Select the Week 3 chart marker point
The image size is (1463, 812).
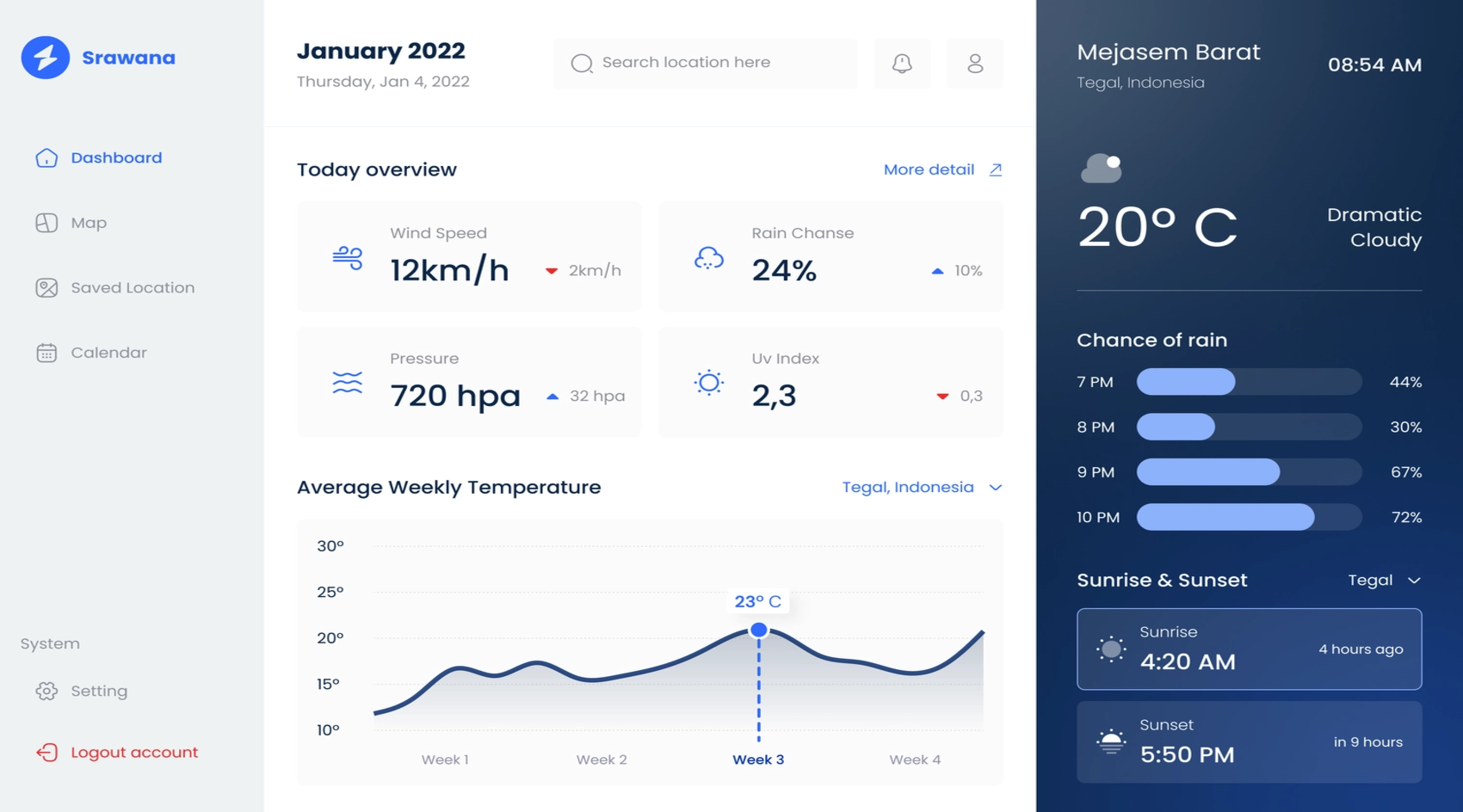click(x=758, y=630)
